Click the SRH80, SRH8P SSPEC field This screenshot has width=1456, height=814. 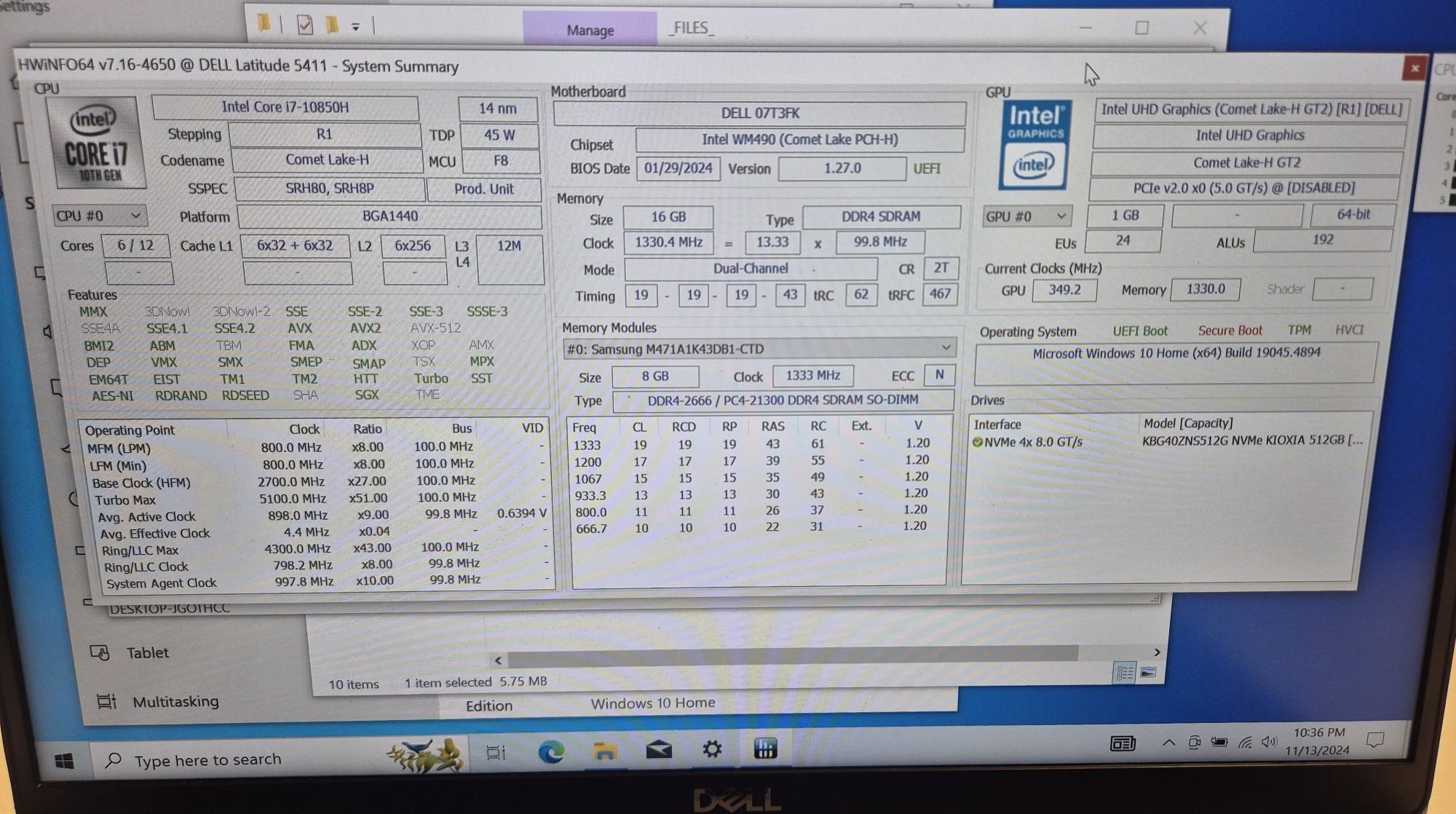coord(329,189)
